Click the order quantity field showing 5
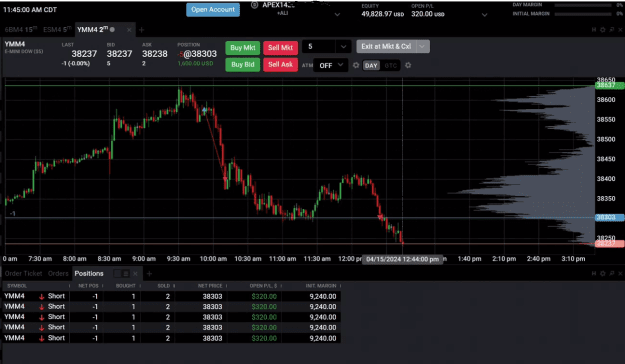Image resolution: width=625 pixels, height=364 pixels. tap(319, 47)
